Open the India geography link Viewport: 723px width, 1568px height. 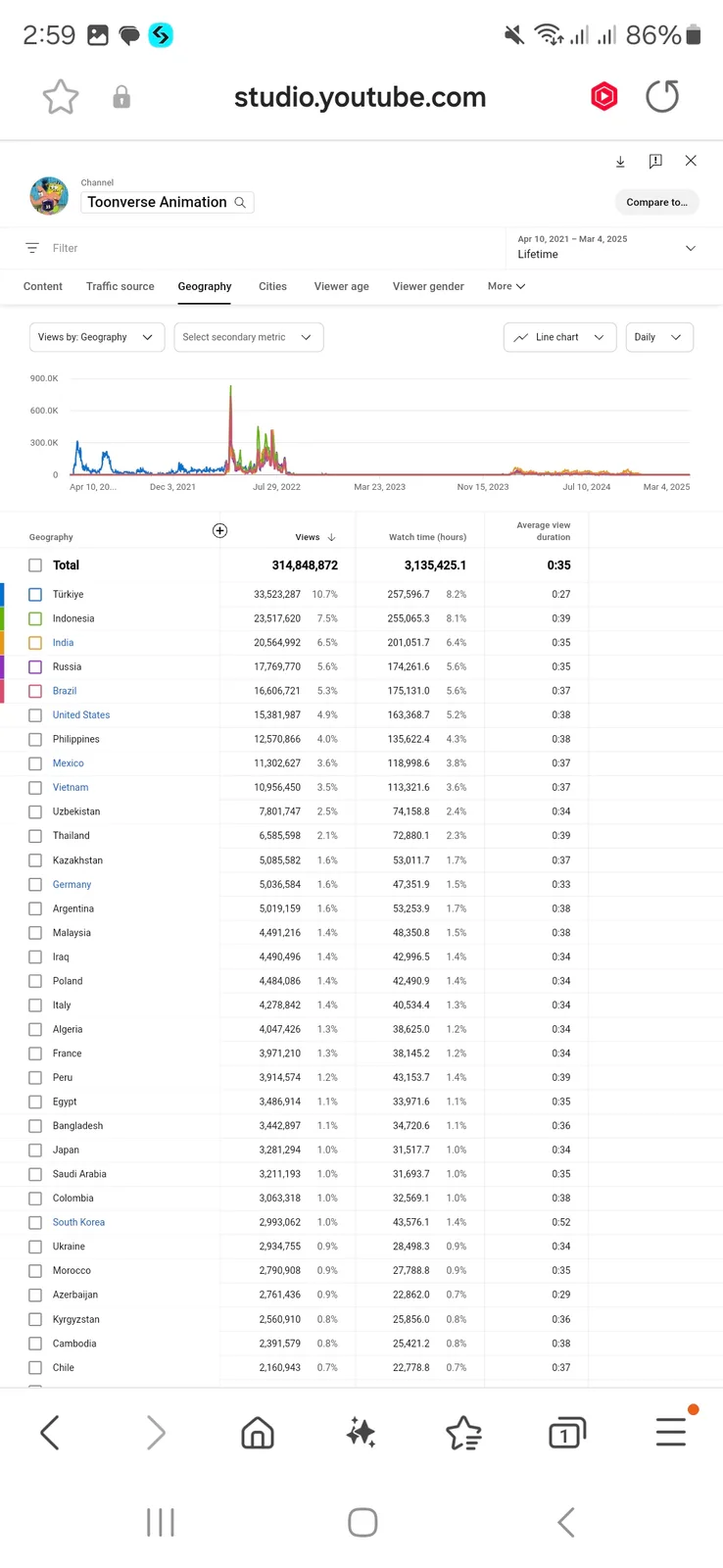click(x=64, y=643)
